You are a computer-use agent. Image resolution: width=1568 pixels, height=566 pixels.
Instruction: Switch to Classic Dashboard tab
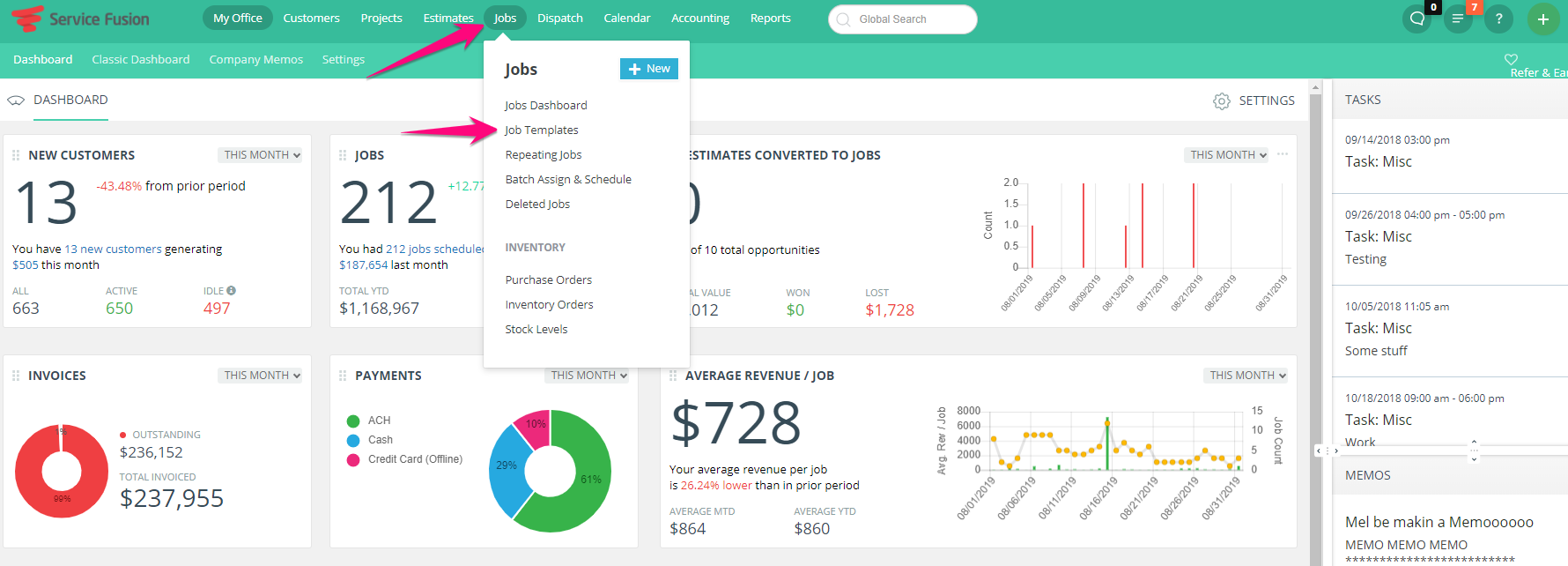point(141,60)
